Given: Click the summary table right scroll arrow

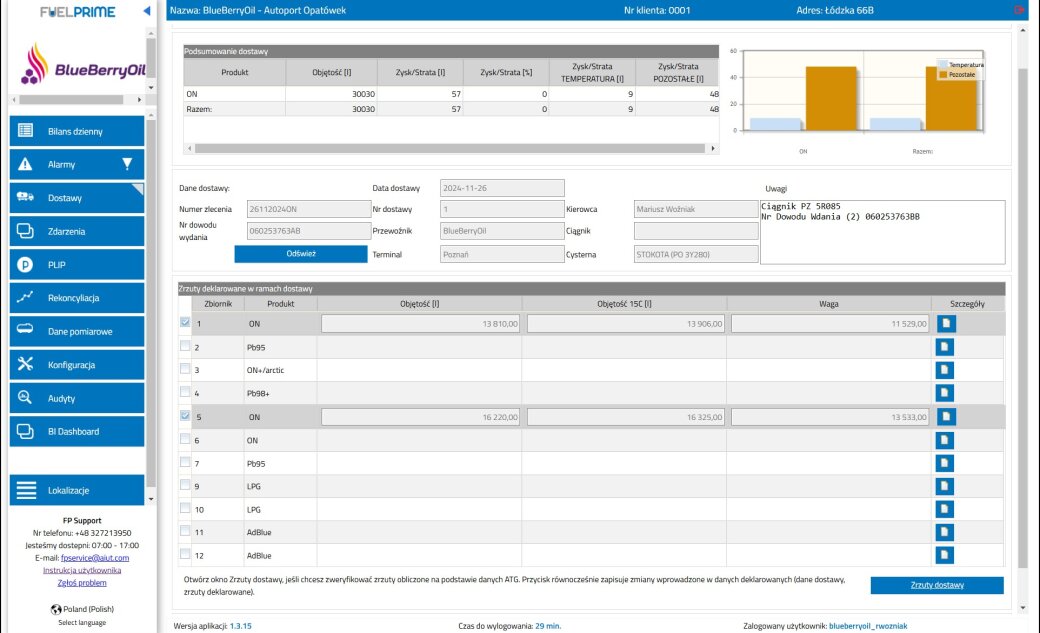Looking at the screenshot, I should click(713, 149).
